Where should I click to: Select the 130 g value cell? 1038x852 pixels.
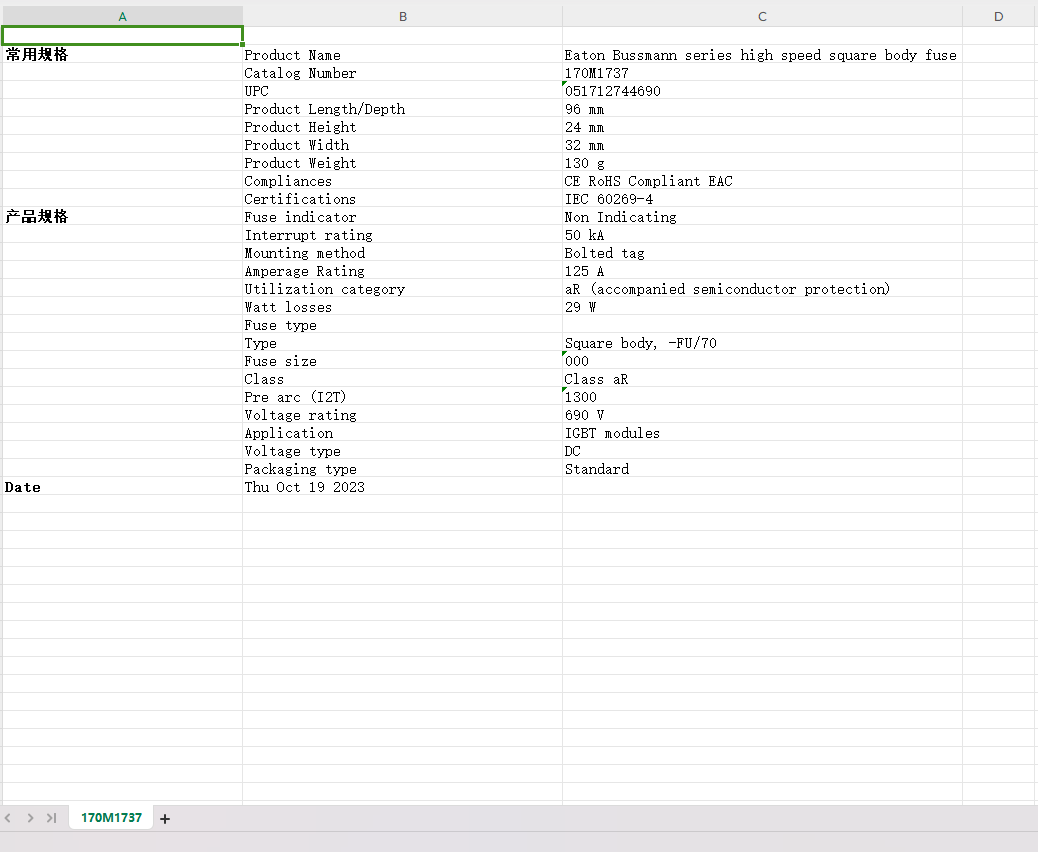pos(762,162)
